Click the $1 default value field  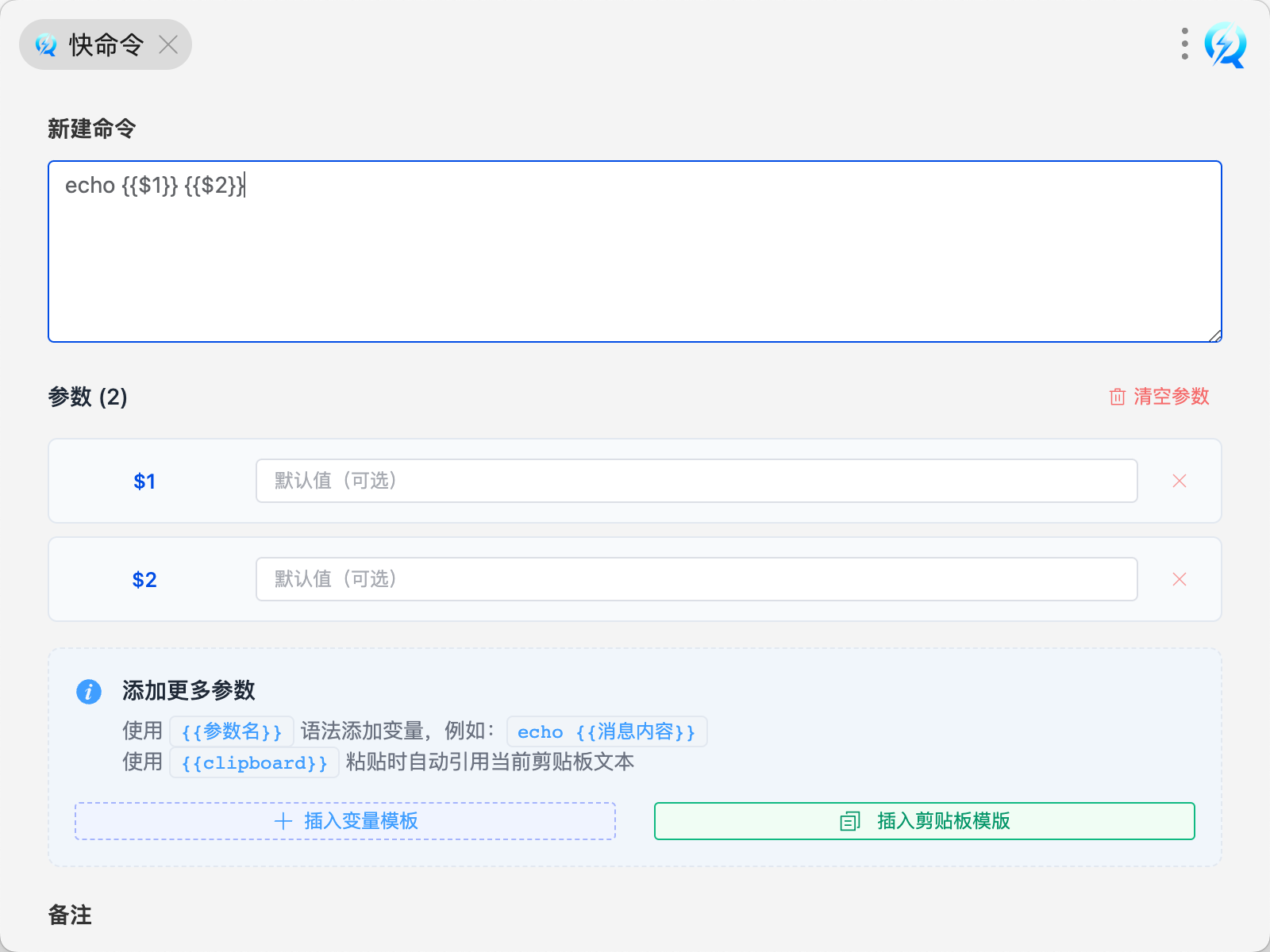coord(696,481)
